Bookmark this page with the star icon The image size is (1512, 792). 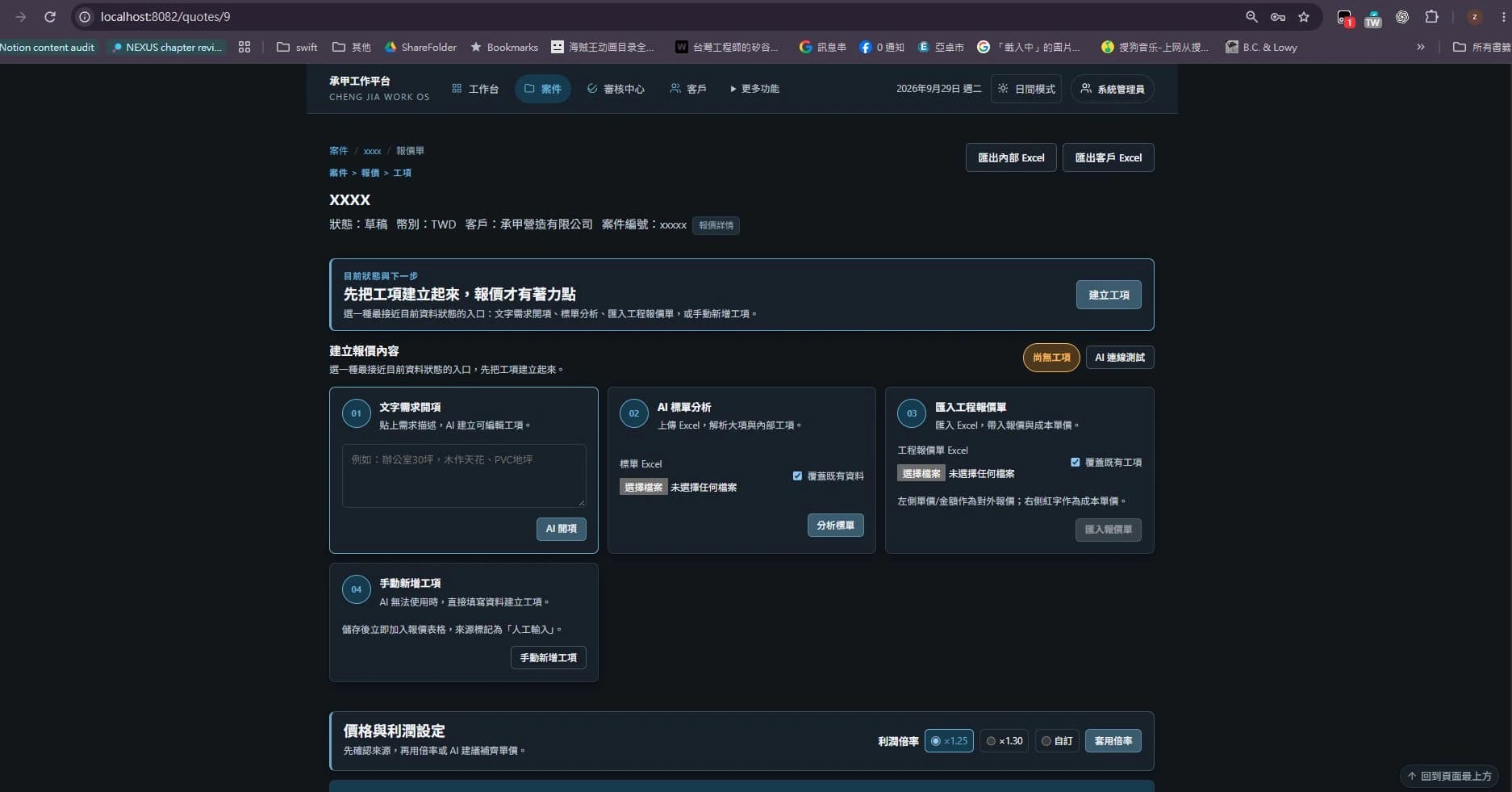pyautogui.click(x=1304, y=16)
